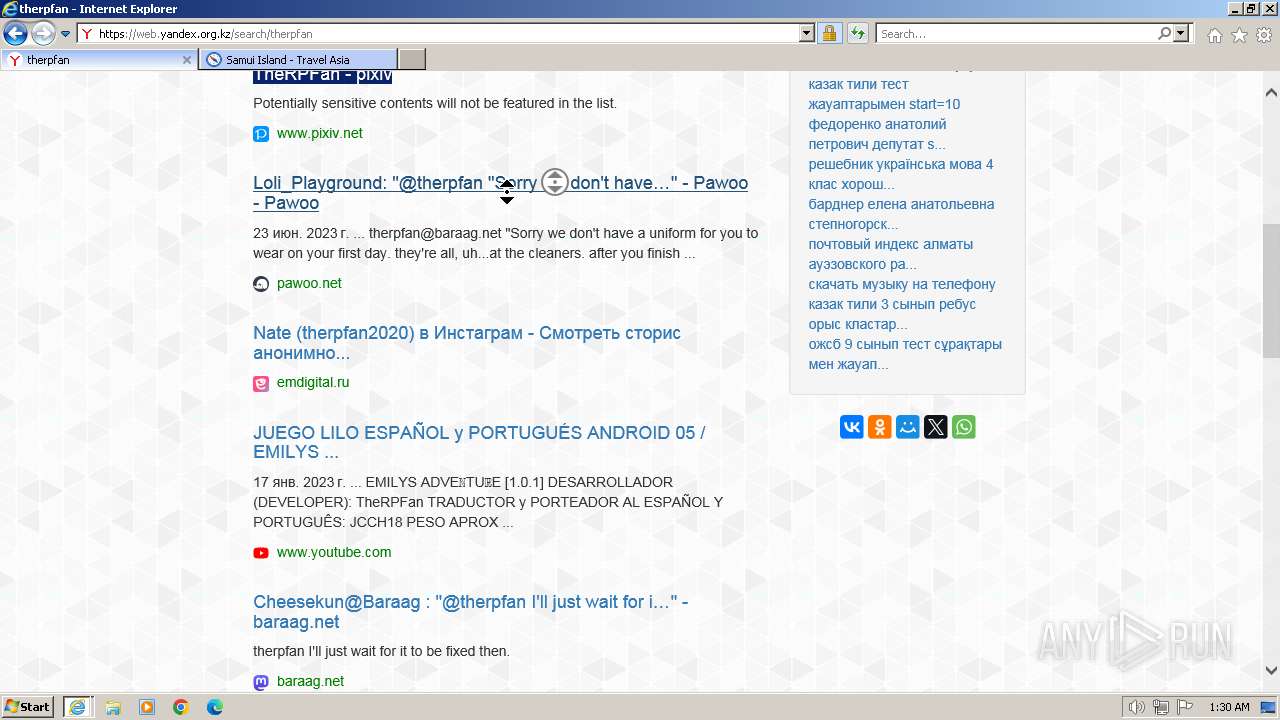Open JUEGO LILO ESPAÑOL result title
This screenshot has height=720, width=1280.
[479, 442]
